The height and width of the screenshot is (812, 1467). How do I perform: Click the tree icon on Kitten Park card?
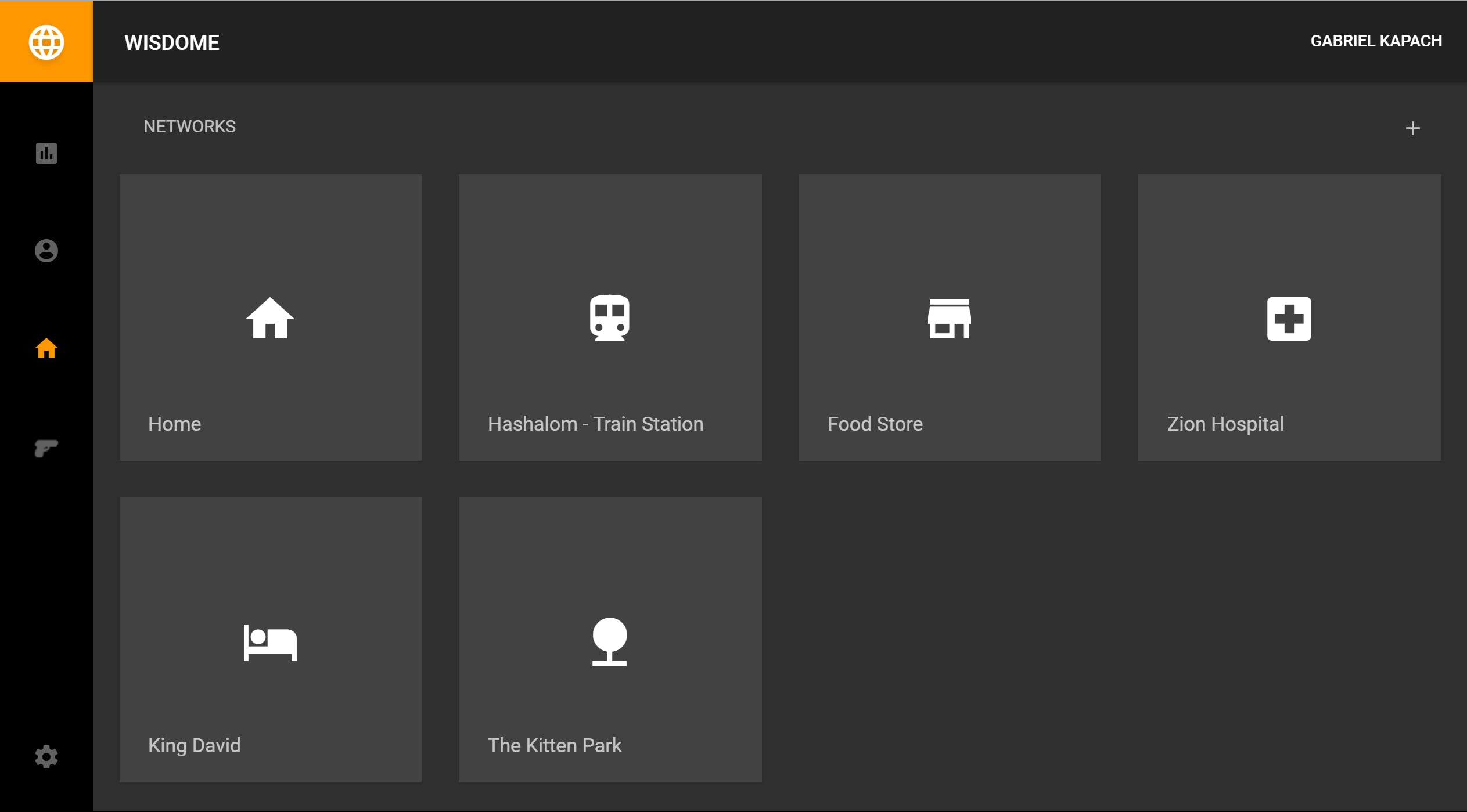pos(609,641)
